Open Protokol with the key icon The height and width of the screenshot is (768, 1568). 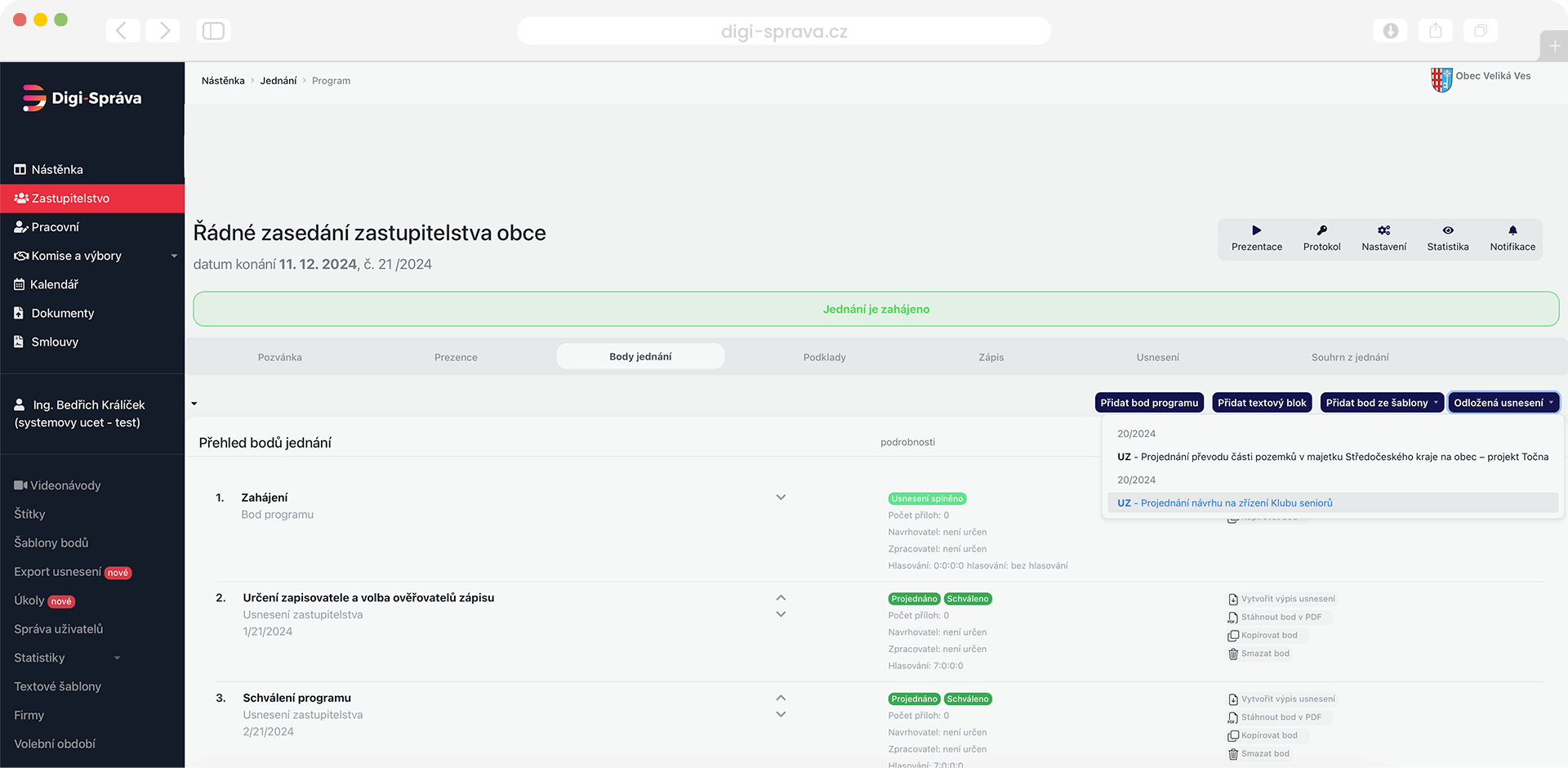click(1321, 231)
